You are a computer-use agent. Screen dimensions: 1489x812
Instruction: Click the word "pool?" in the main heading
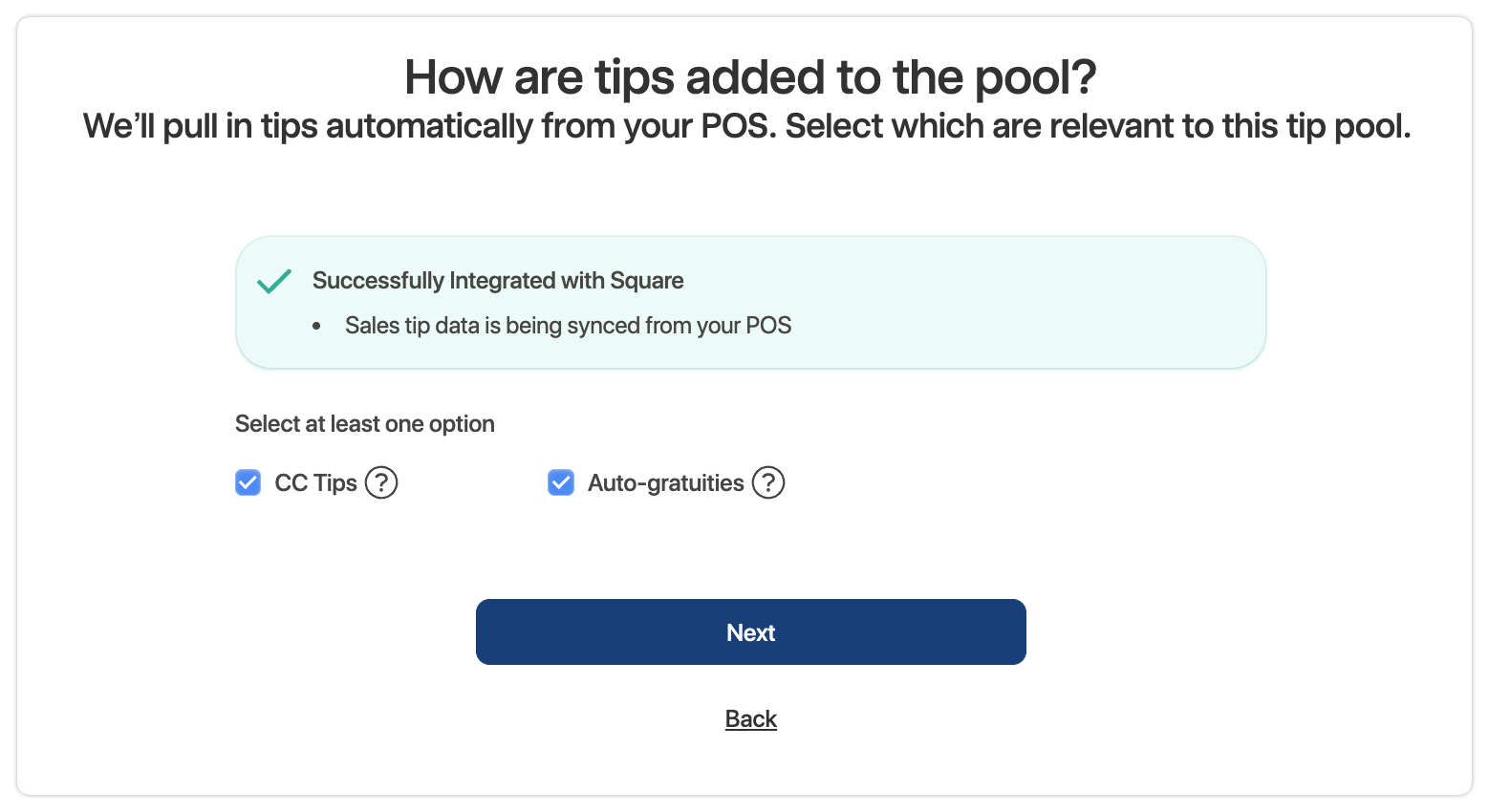1035,77
